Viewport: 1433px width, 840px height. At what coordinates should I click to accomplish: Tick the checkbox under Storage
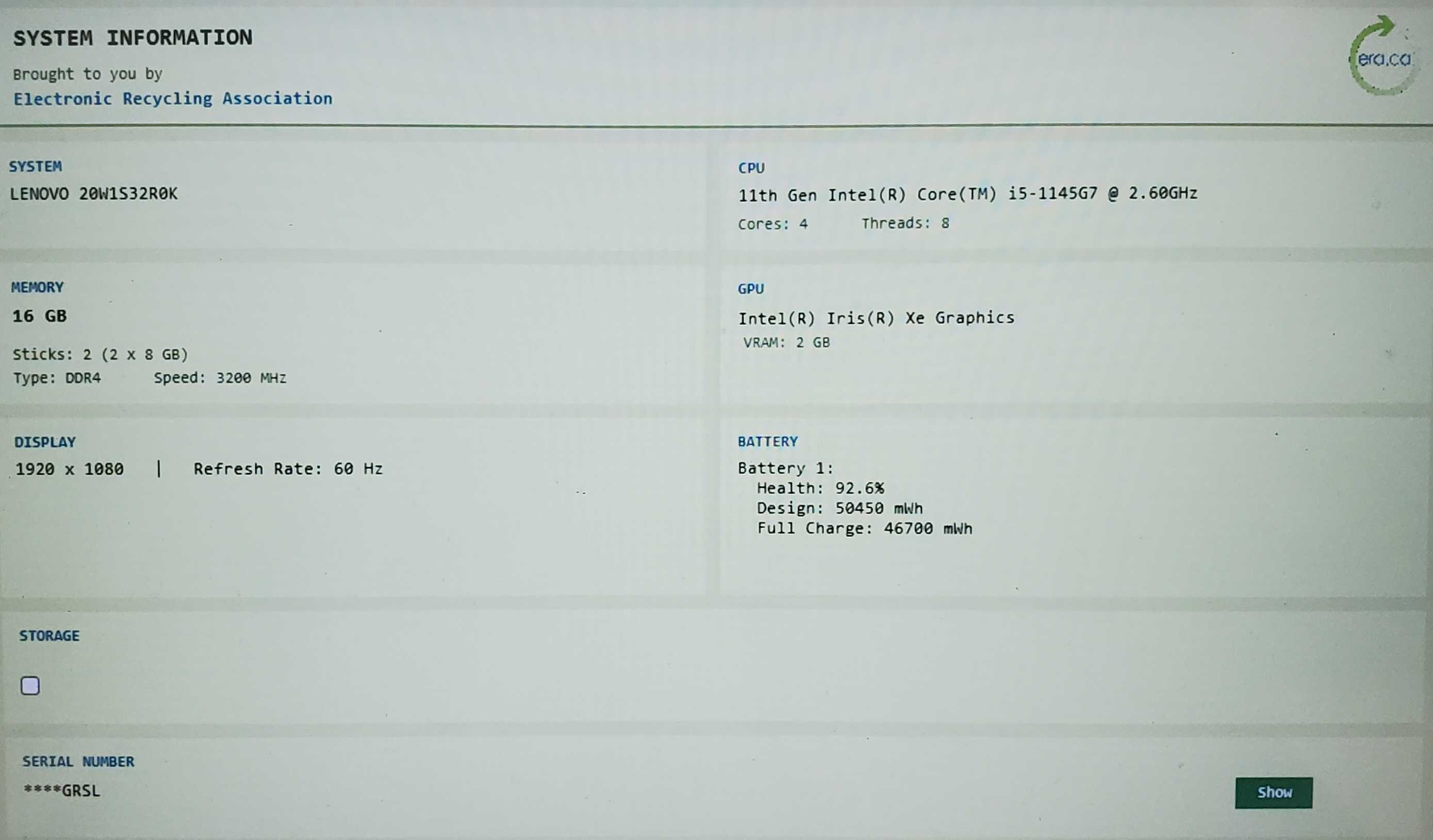pyautogui.click(x=30, y=685)
